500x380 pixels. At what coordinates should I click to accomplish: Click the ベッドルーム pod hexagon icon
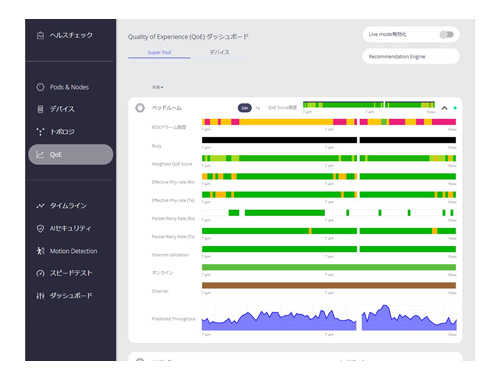(140, 108)
